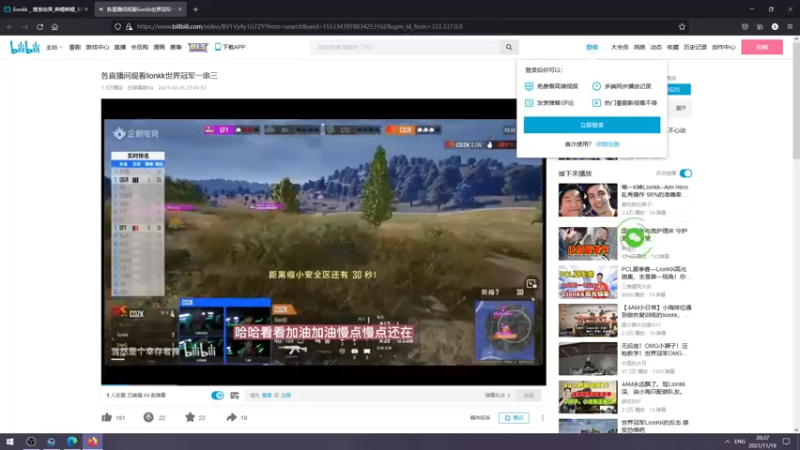
Task: Like the video with thumbs-up icon
Action: point(107,417)
